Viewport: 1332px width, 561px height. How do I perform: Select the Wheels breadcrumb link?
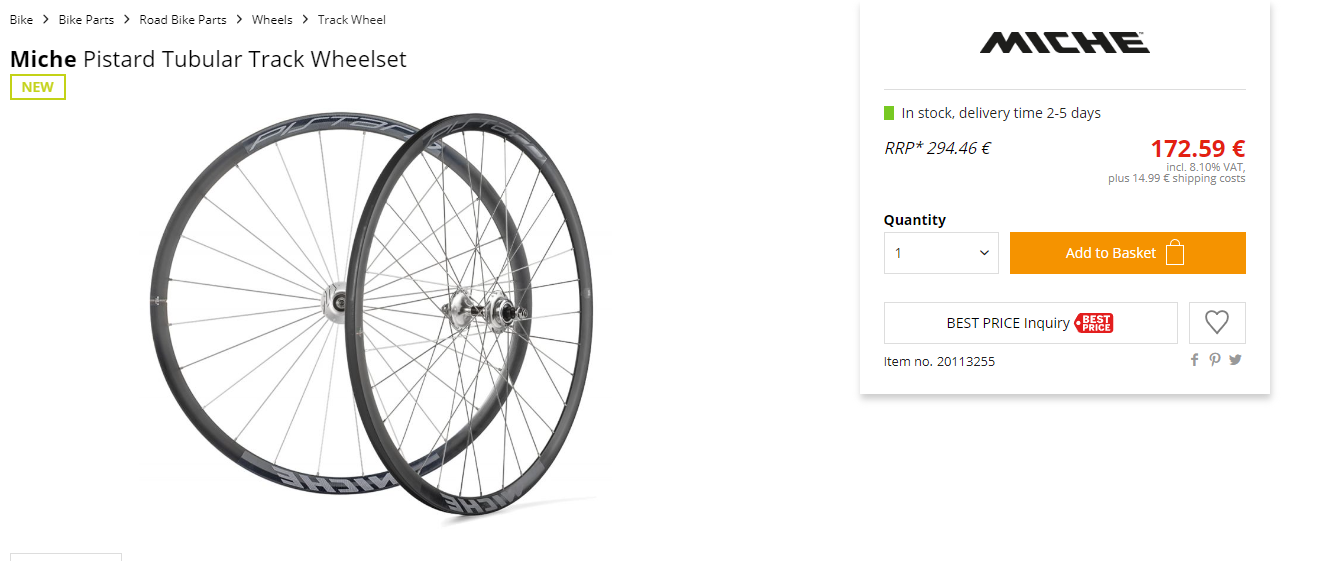[272, 20]
